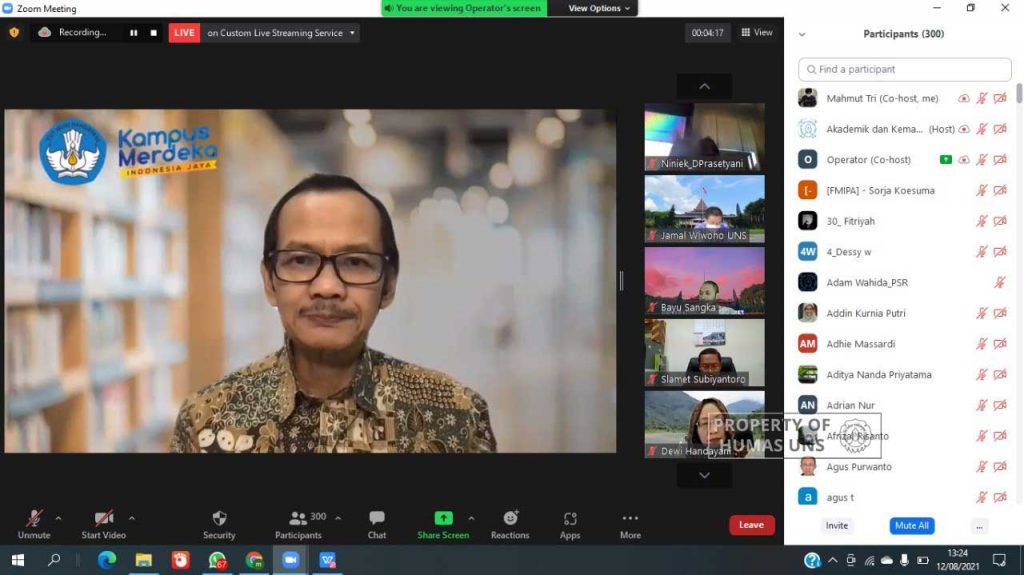The image size is (1024, 575).
Task: Select the Slamet Subiyantoro video thumbnail
Action: [x=705, y=353]
